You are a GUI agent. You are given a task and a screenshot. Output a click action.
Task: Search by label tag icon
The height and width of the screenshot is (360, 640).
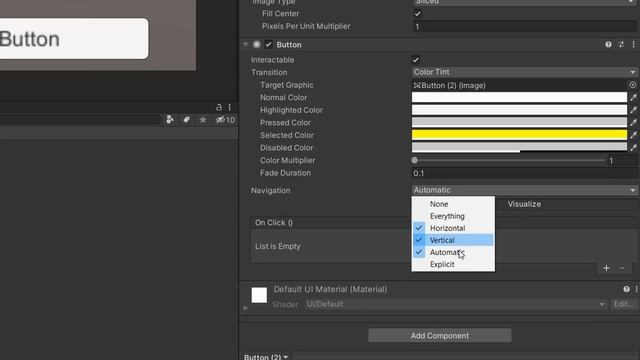point(186,120)
